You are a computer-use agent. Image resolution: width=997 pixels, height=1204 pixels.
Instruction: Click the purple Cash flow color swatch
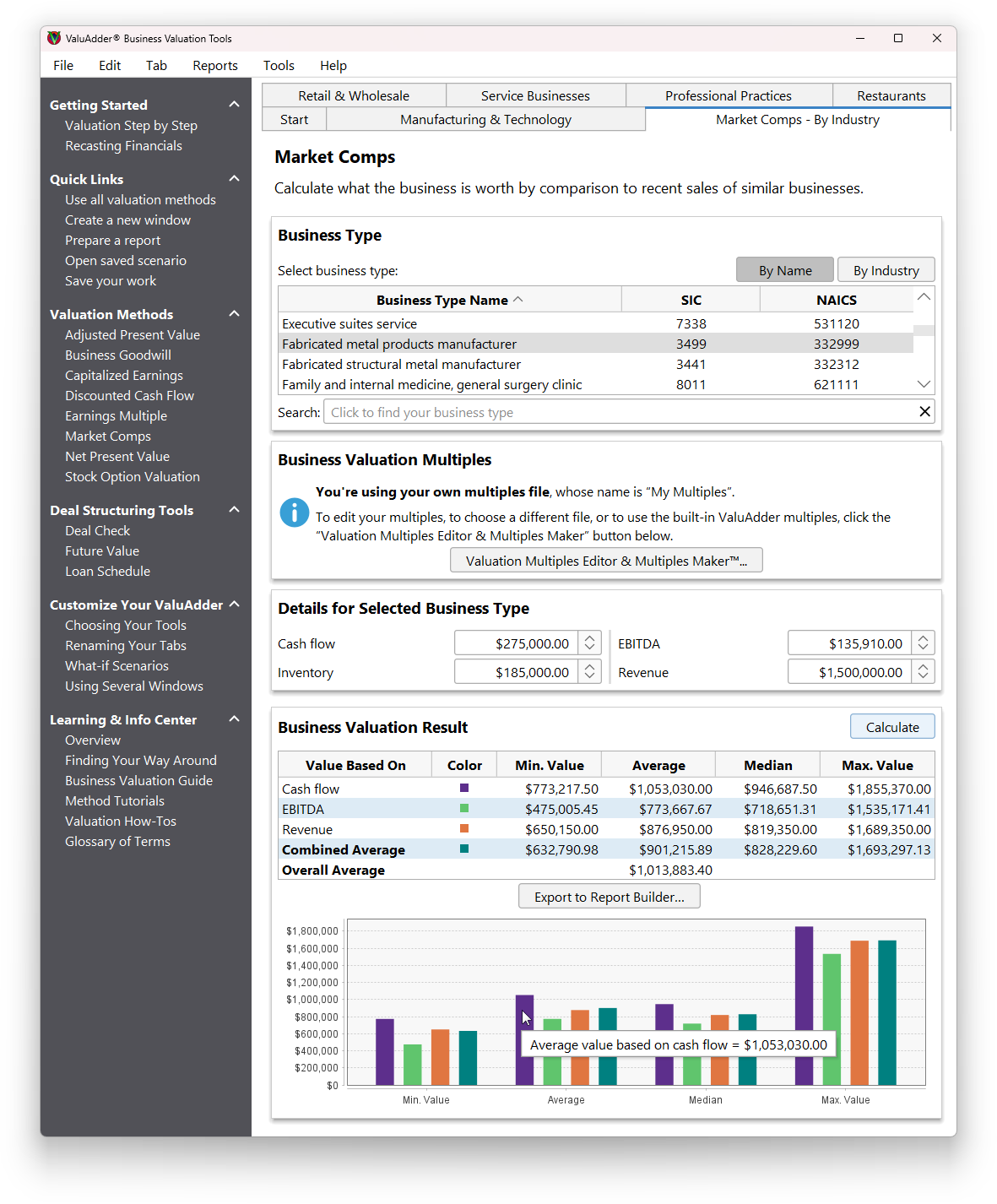point(463,788)
